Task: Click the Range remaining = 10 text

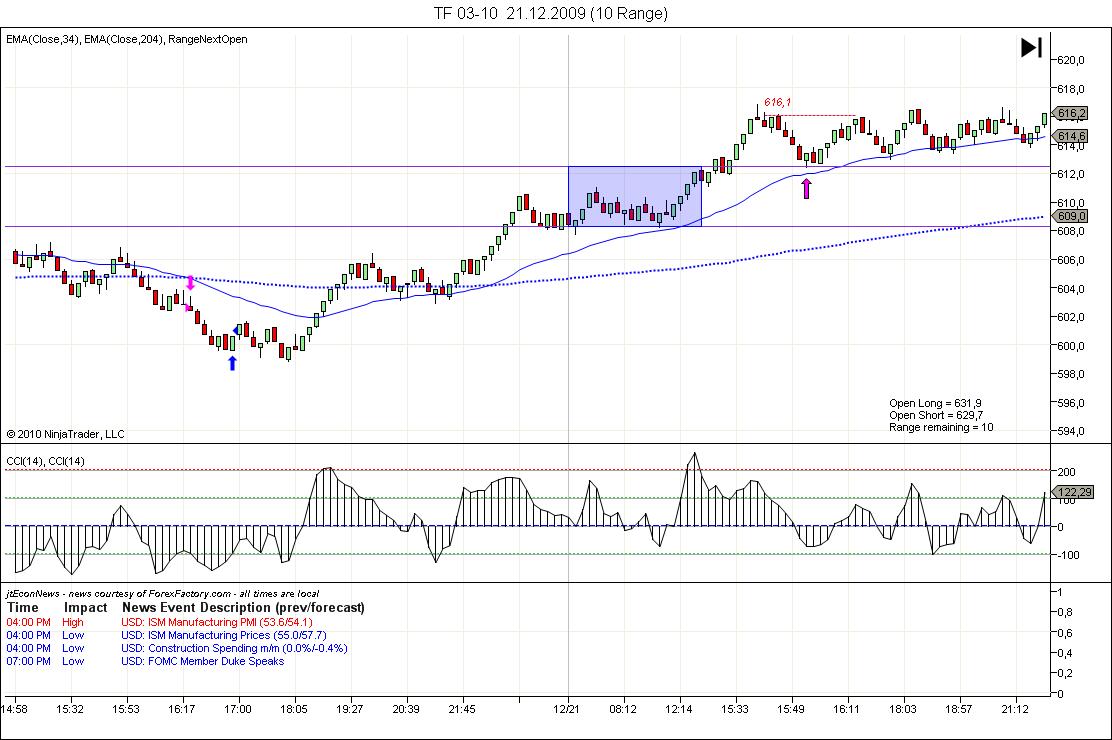Action: [x=941, y=427]
